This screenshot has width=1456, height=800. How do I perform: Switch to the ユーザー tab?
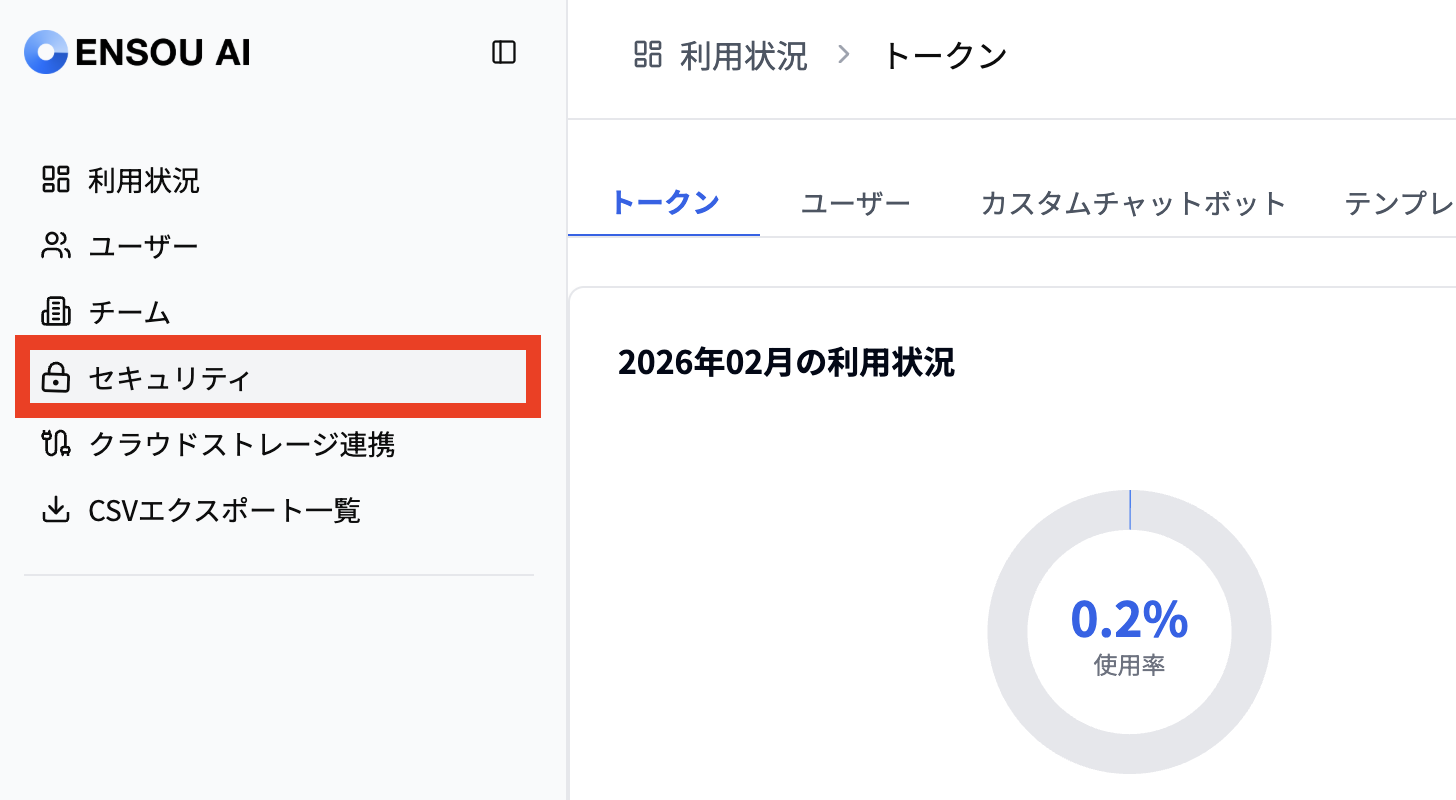click(856, 203)
